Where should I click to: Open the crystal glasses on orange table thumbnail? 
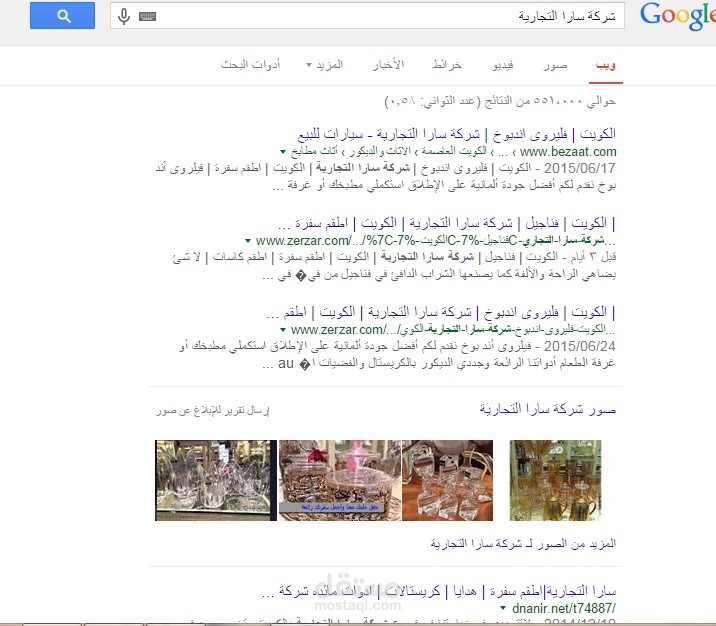(x=448, y=480)
